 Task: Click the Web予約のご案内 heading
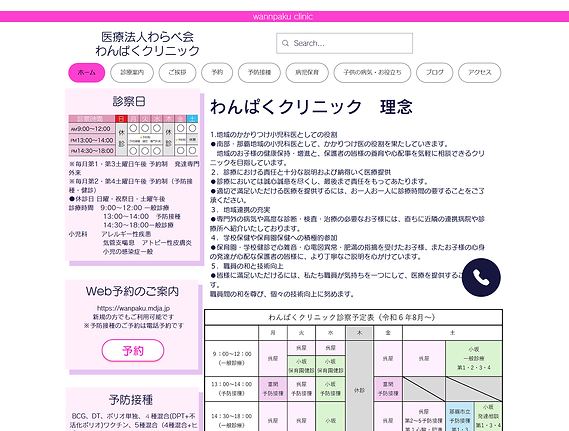click(132, 291)
